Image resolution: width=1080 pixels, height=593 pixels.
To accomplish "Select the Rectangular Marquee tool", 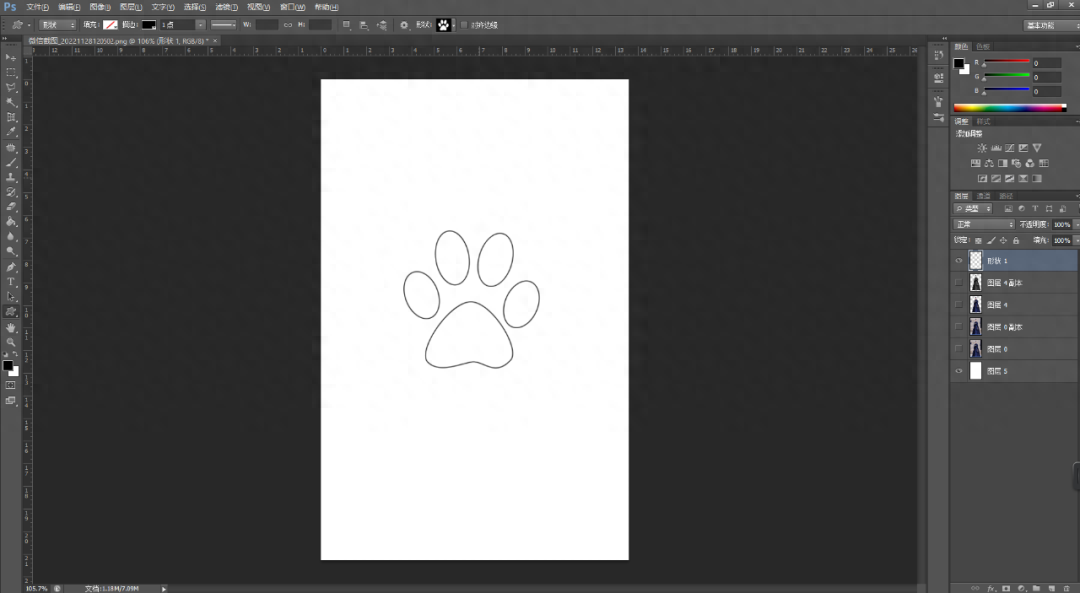I will pyautogui.click(x=10, y=72).
